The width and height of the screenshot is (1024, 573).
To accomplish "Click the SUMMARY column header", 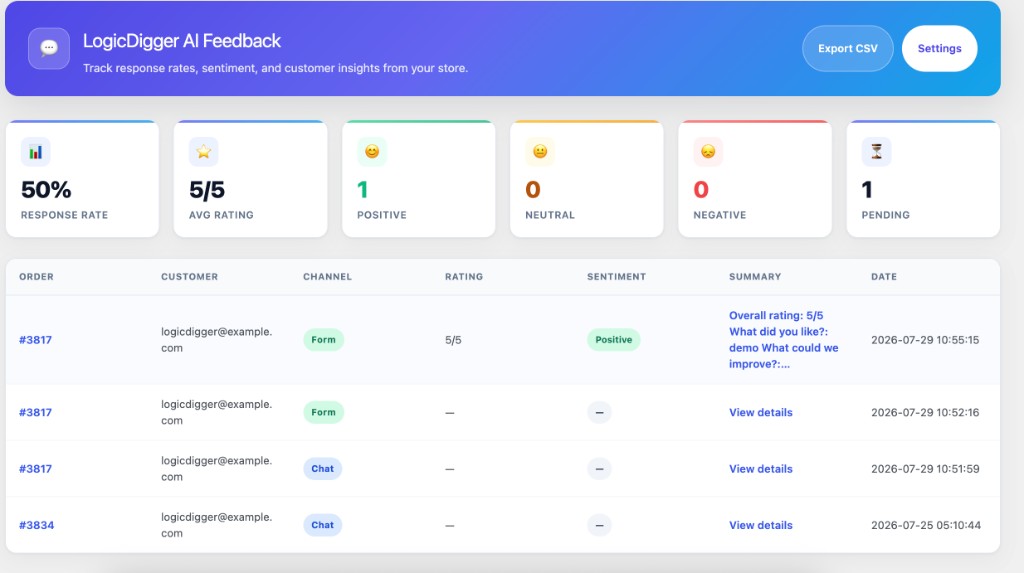I will click(755, 276).
